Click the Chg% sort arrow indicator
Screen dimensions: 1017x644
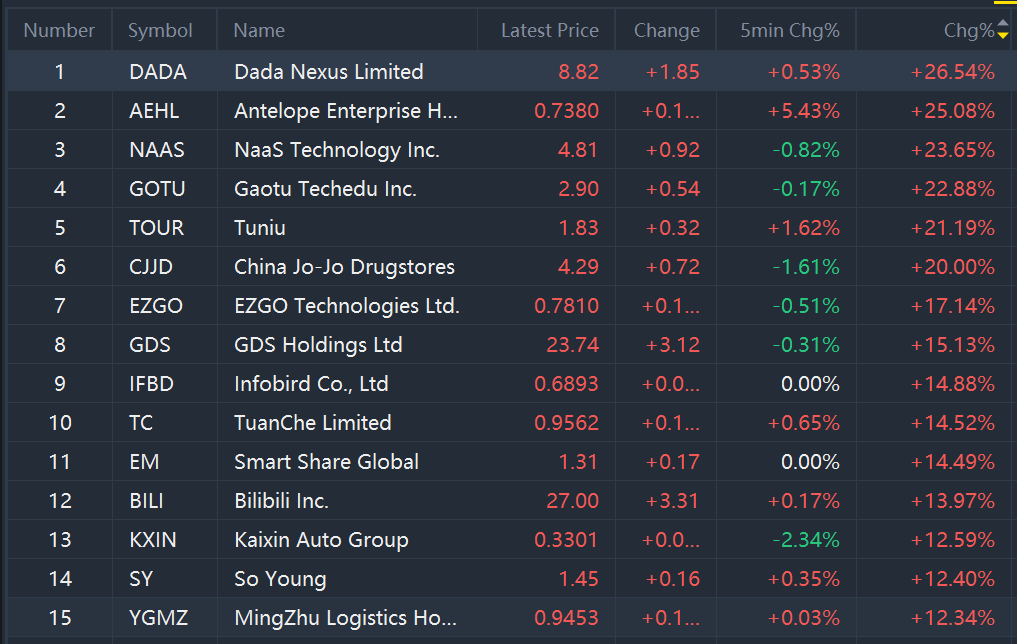point(1003,31)
